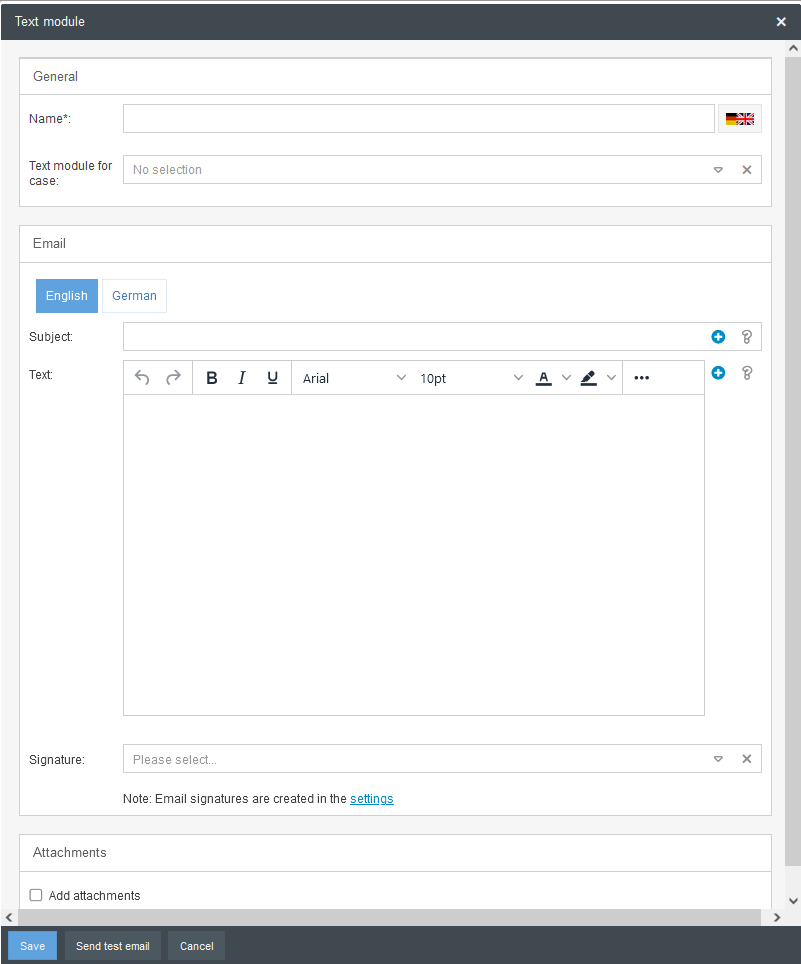Image resolution: width=801 pixels, height=964 pixels.
Task: Expand the Text module for case dropdown
Action: coord(718,170)
